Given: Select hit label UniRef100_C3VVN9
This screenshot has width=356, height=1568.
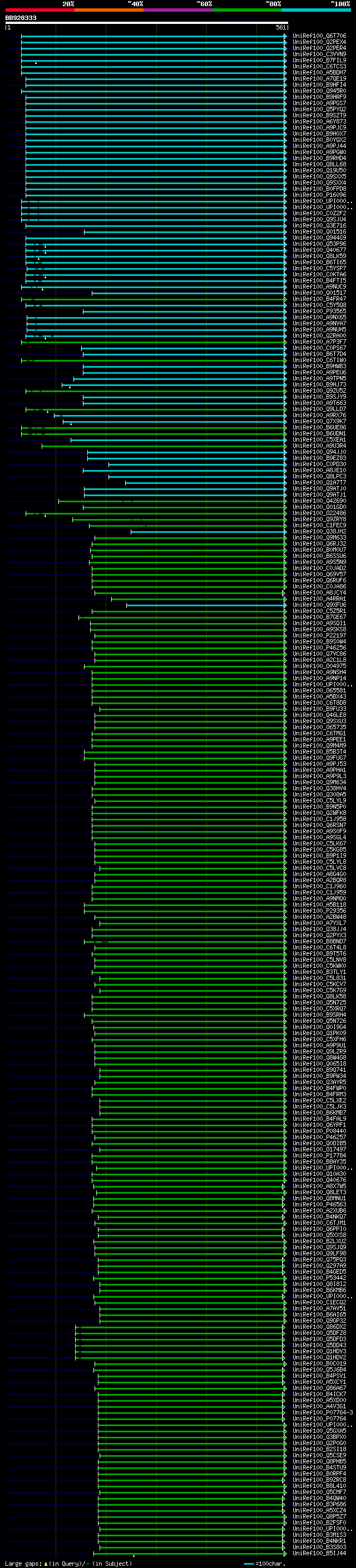Looking at the screenshot, I should click(319, 54).
